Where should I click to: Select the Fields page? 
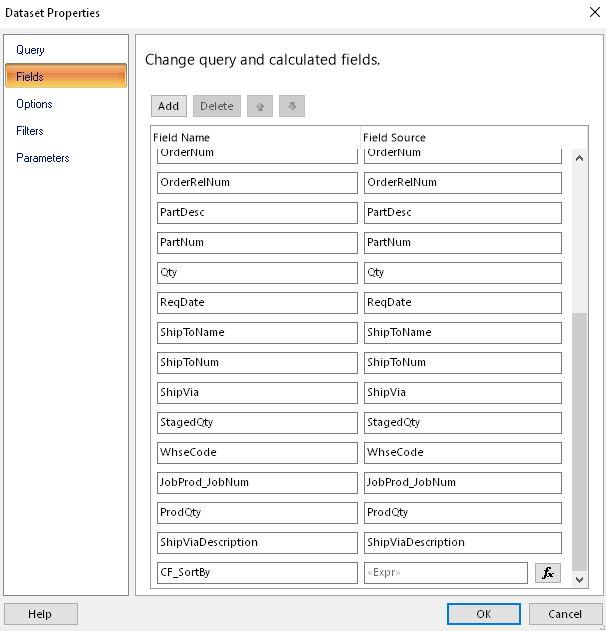click(66, 76)
